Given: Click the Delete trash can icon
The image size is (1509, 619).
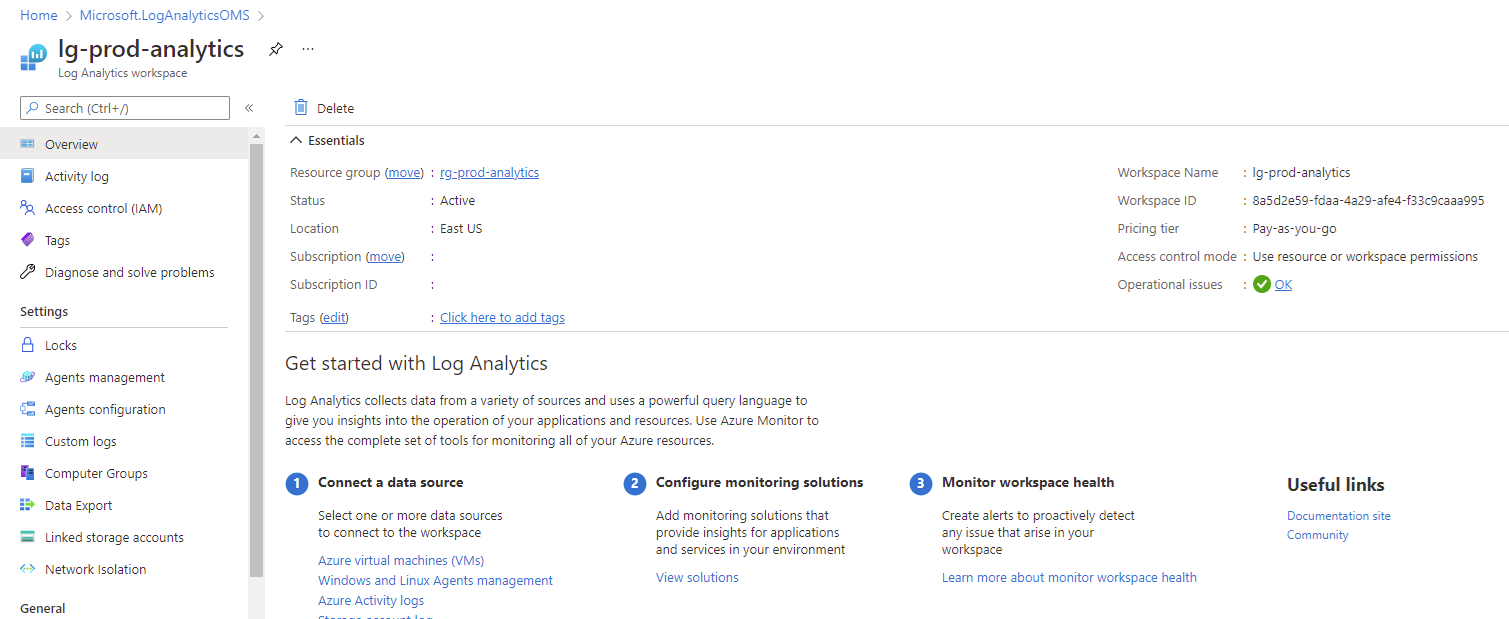Looking at the screenshot, I should tap(301, 107).
